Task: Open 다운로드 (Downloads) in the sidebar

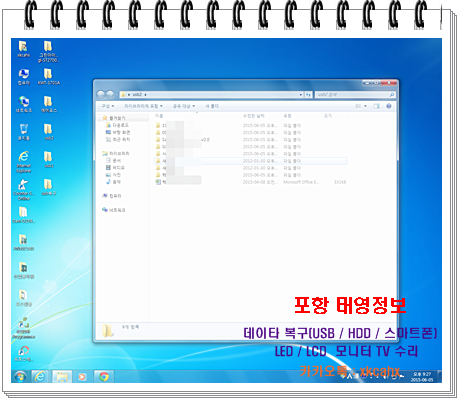Action: point(117,125)
